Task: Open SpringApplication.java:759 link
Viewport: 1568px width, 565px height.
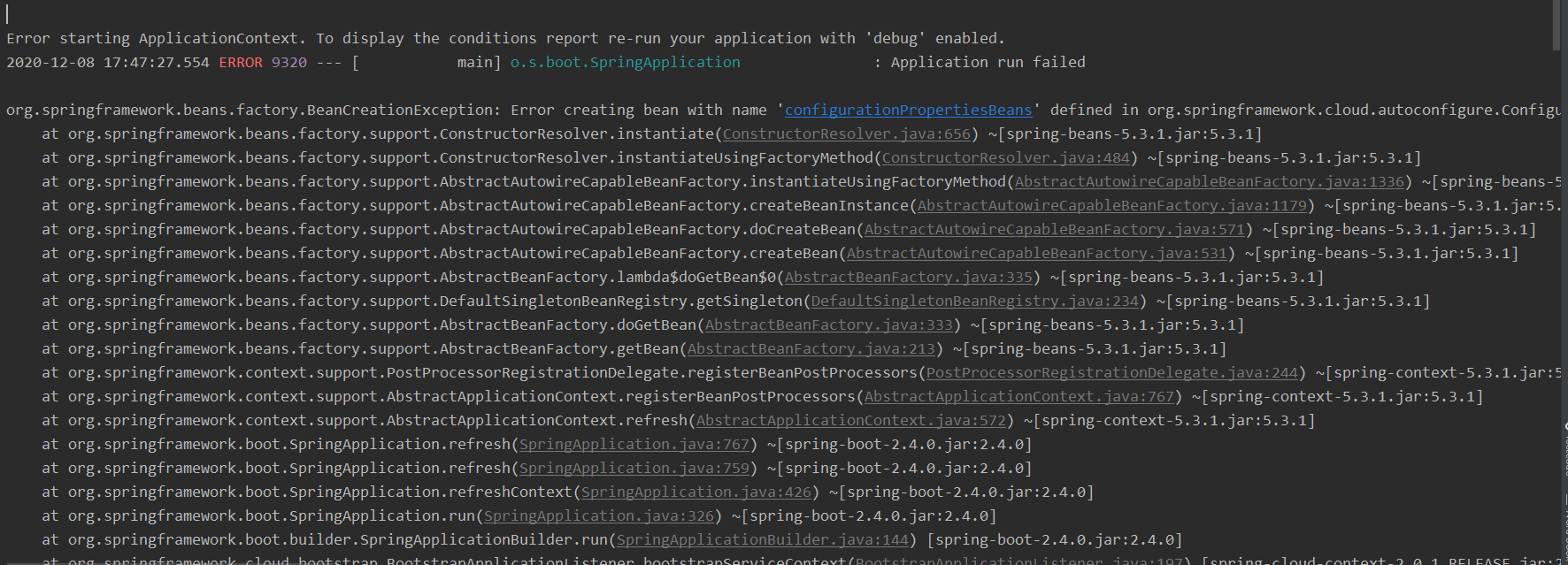Action: coord(634,468)
